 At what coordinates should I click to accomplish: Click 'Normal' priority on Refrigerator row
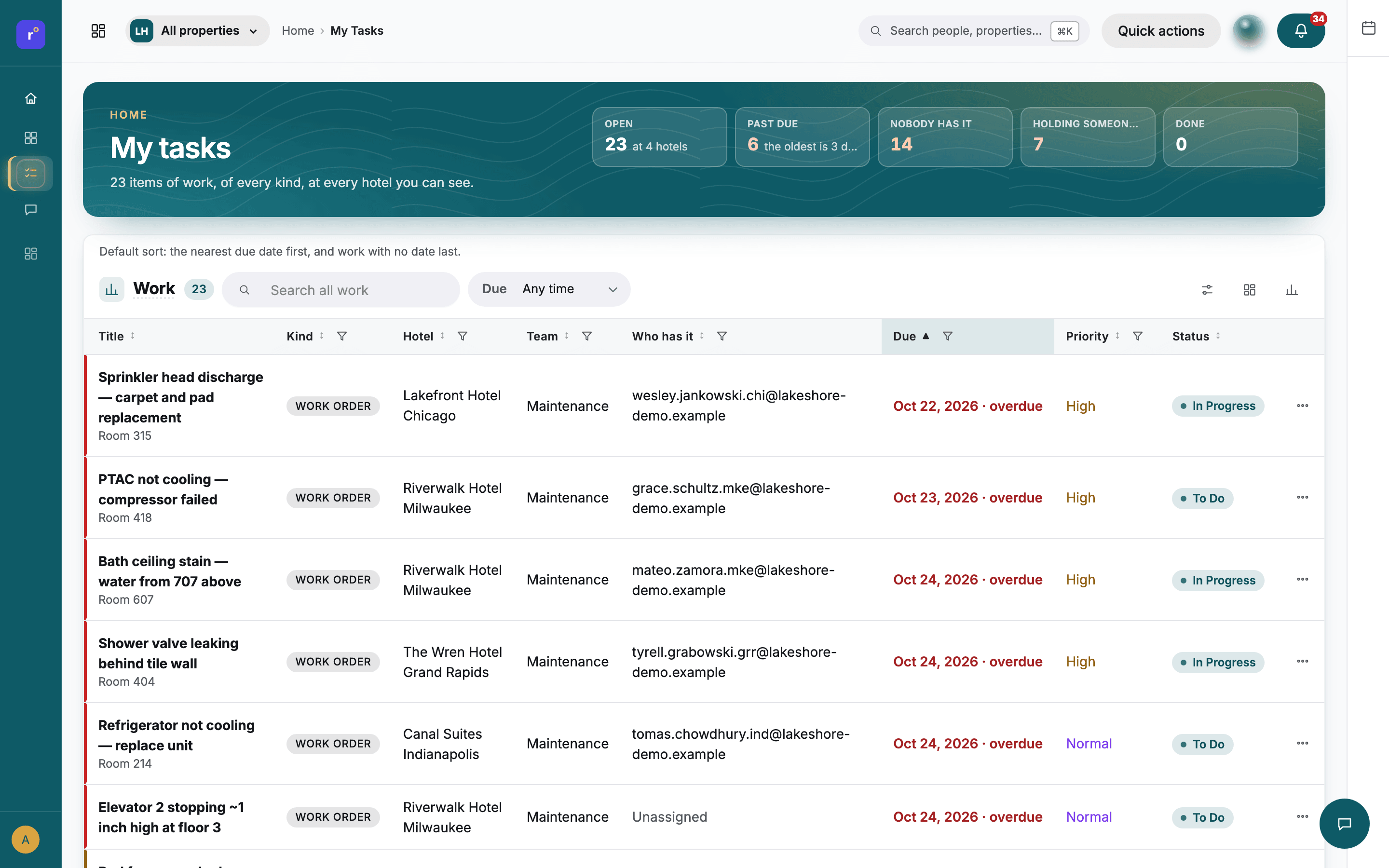tap(1089, 744)
